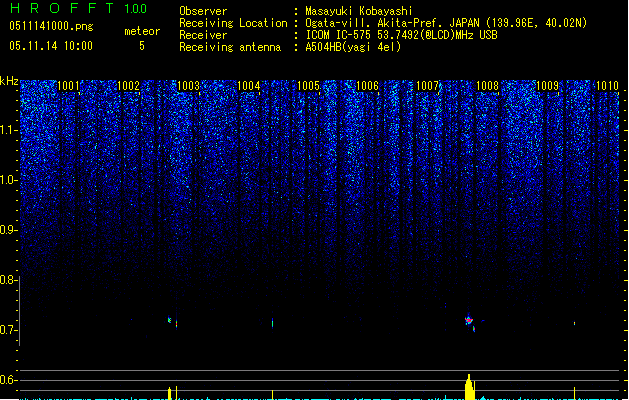Click the bright meteor echo near 1008
Viewport: 629px width, 400px height.
coord(469,321)
